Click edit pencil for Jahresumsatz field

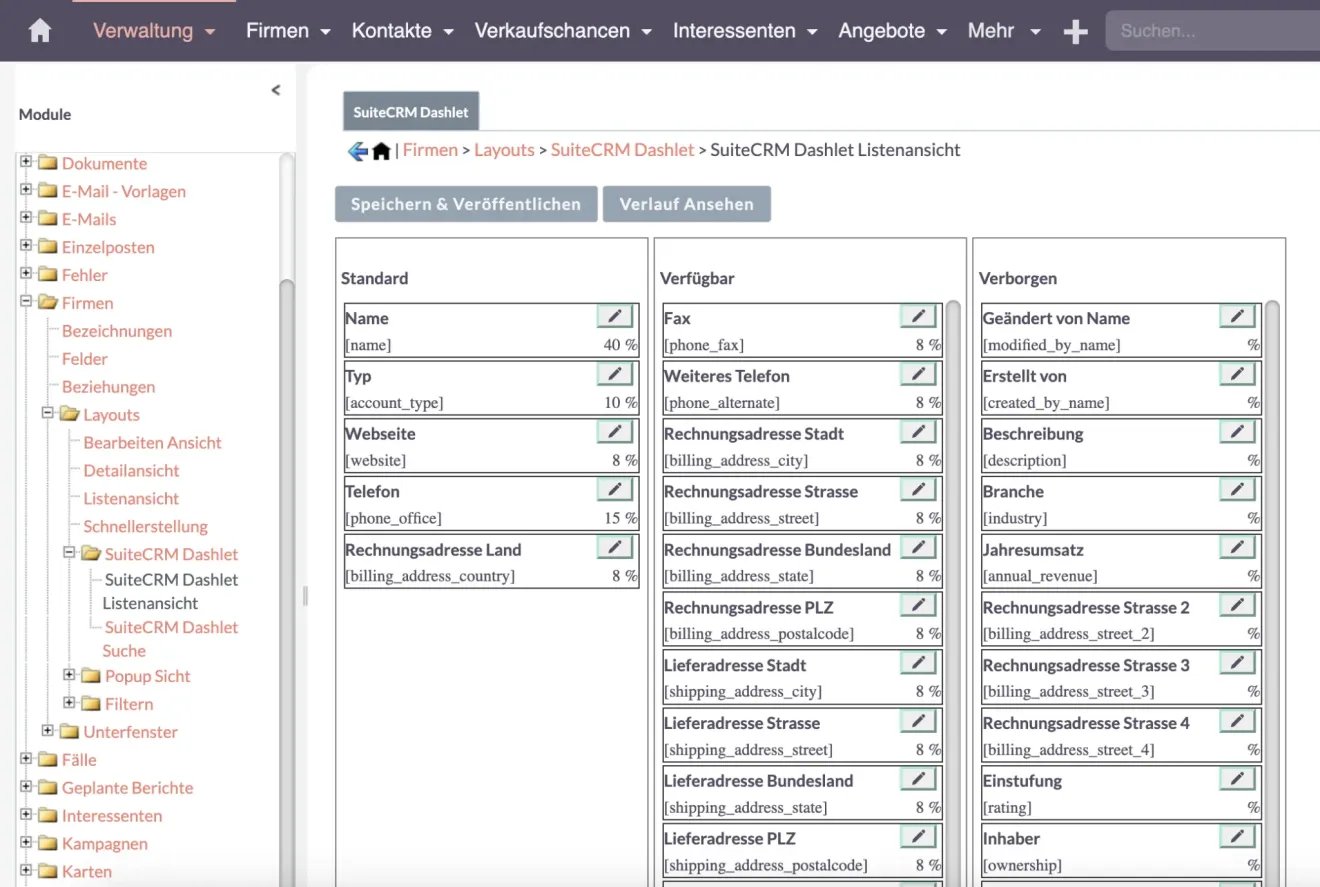pyautogui.click(x=1237, y=548)
